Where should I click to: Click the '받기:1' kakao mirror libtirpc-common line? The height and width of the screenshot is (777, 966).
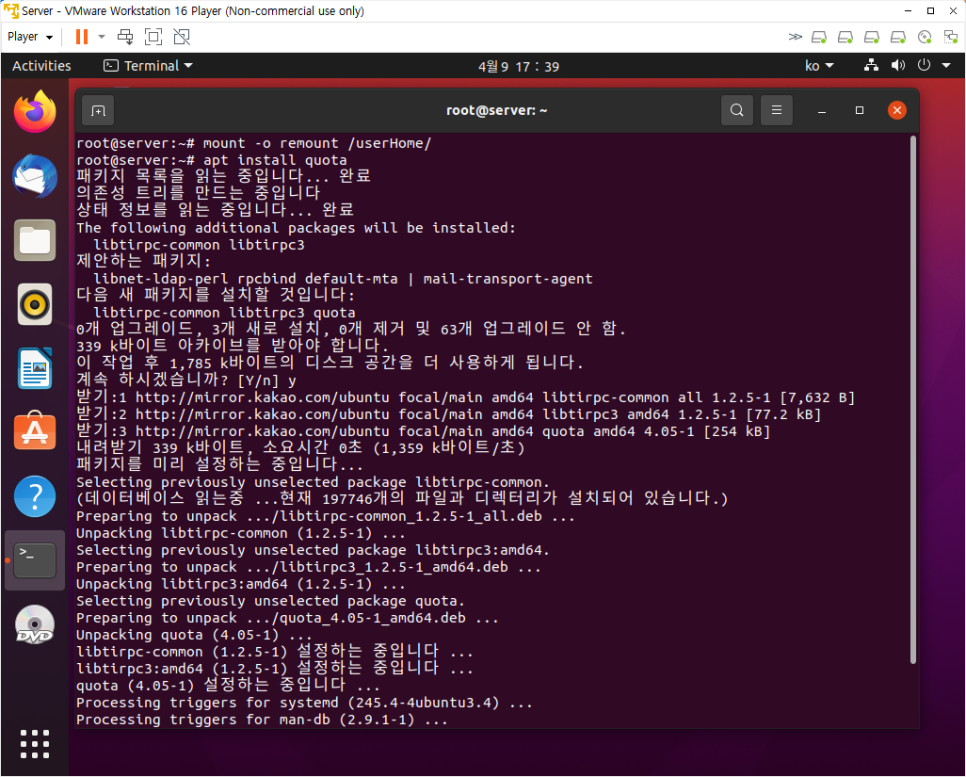pyautogui.click(x=465, y=397)
